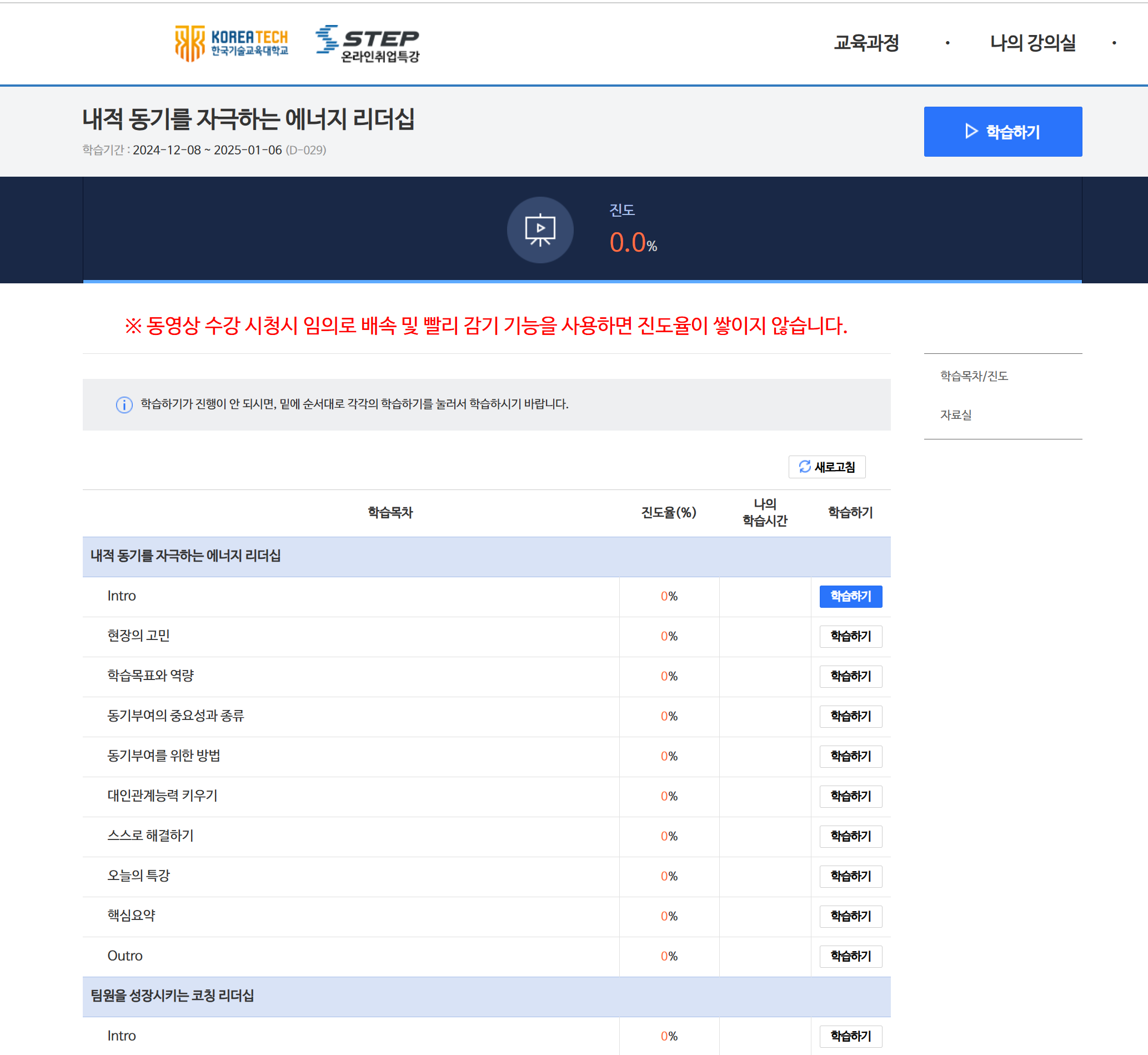Click 학습하기 for 학습목표와 역량
Screen dimensions: 1148x1055
(850, 677)
